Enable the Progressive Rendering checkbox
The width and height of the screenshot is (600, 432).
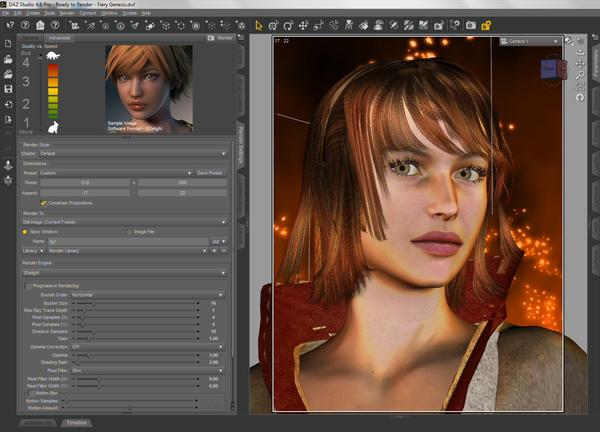click(27, 285)
